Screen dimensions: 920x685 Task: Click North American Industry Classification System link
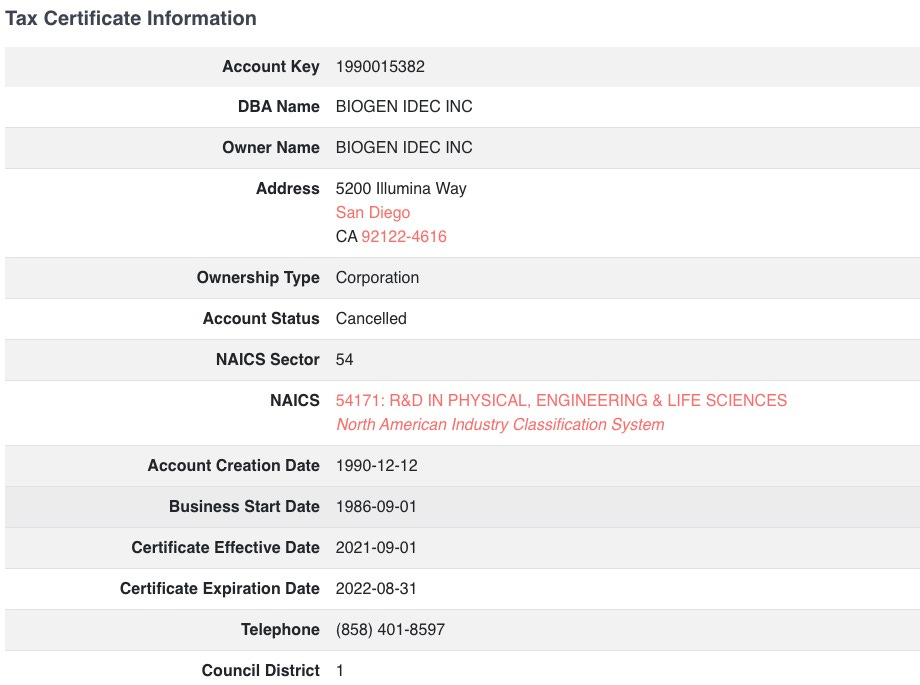tap(500, 424)
